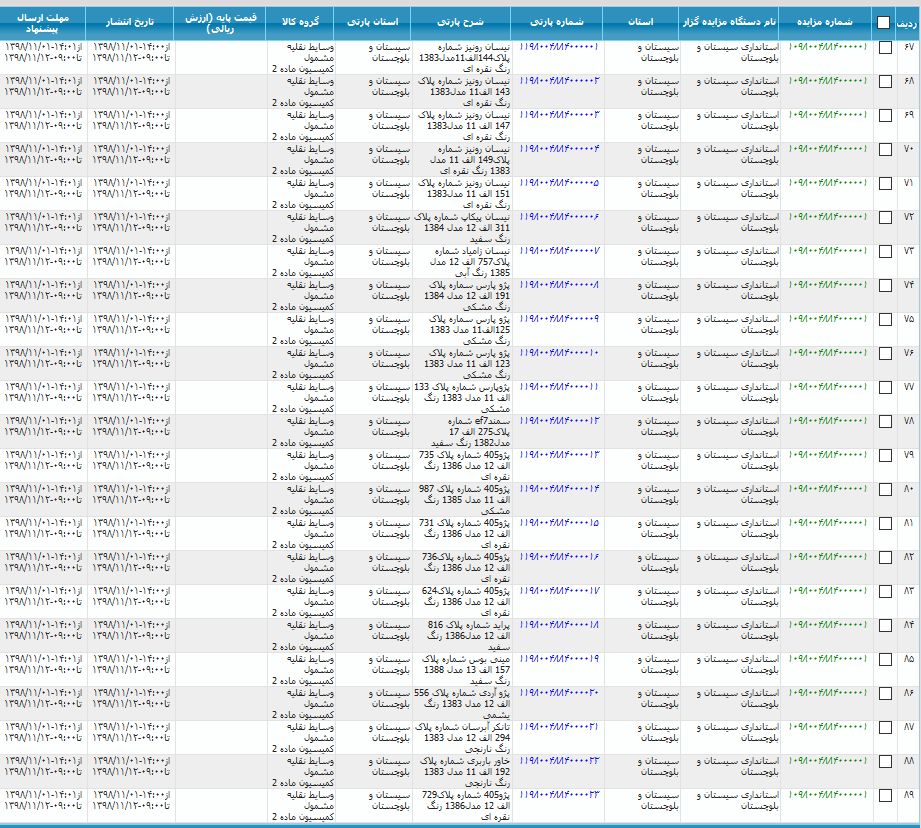Click the تاریخ انتشار column header

click(x=129, y=22)
